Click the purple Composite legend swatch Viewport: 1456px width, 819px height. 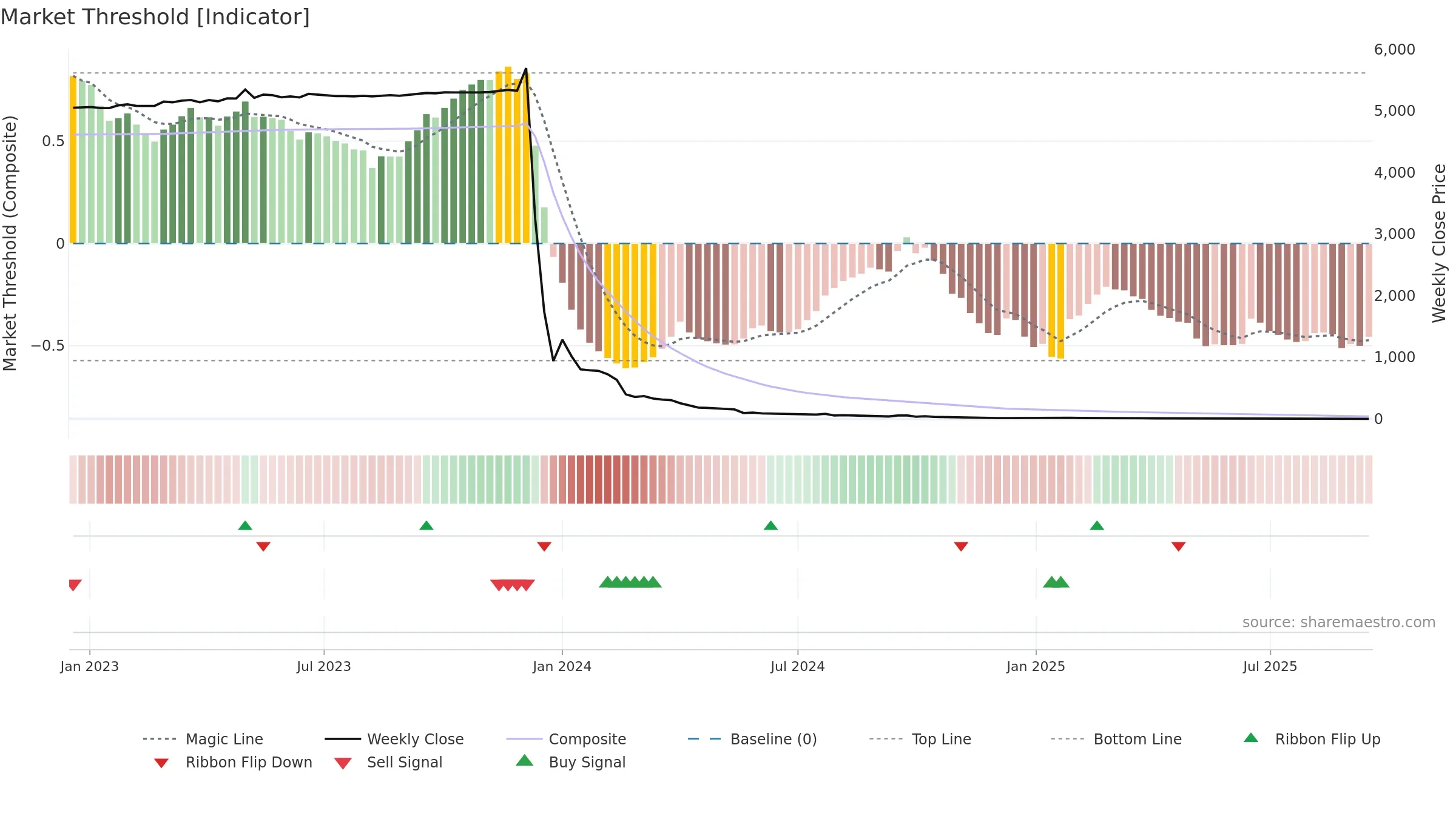(x=524, y=739)
